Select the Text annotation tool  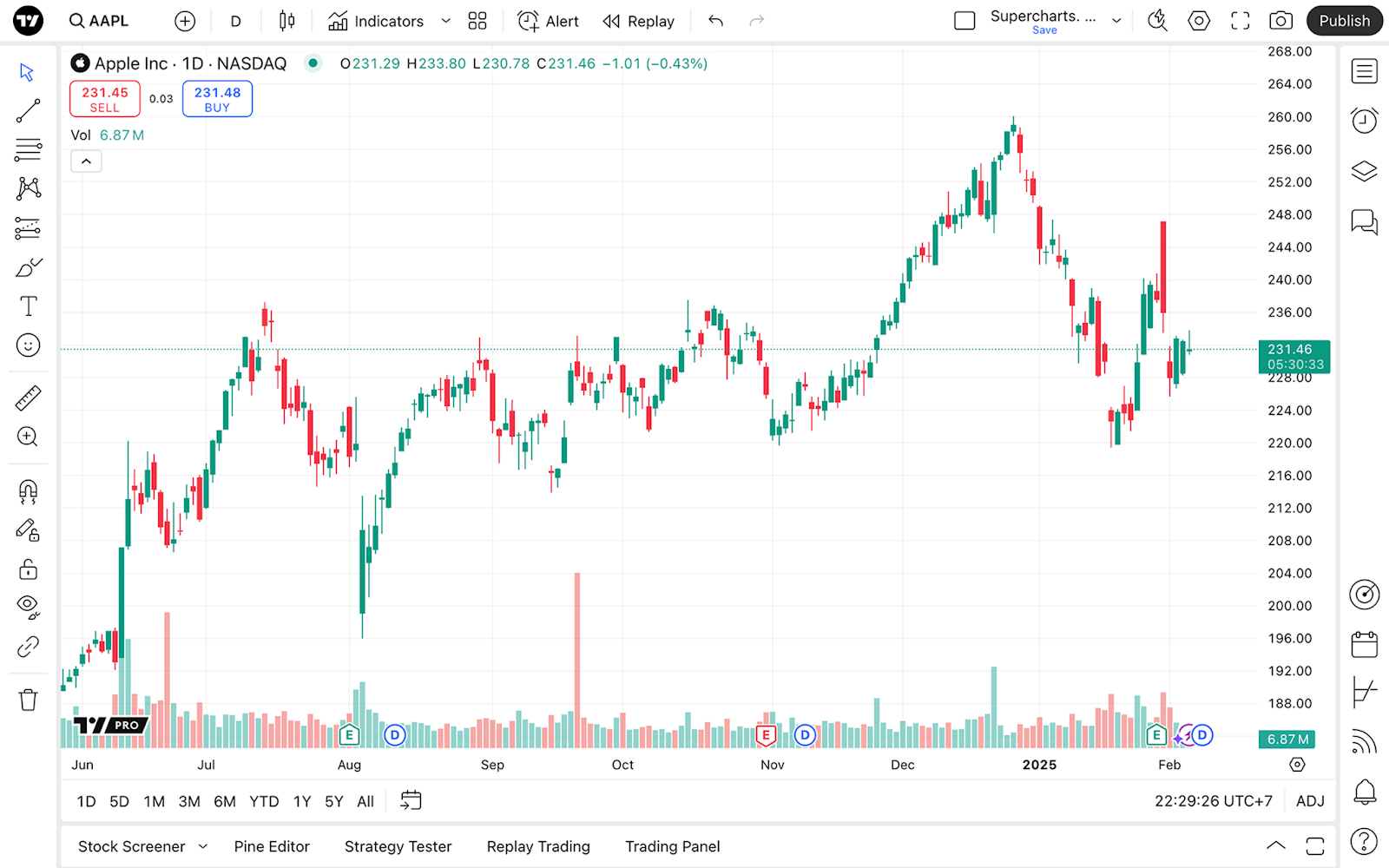[x=28, y=306]
